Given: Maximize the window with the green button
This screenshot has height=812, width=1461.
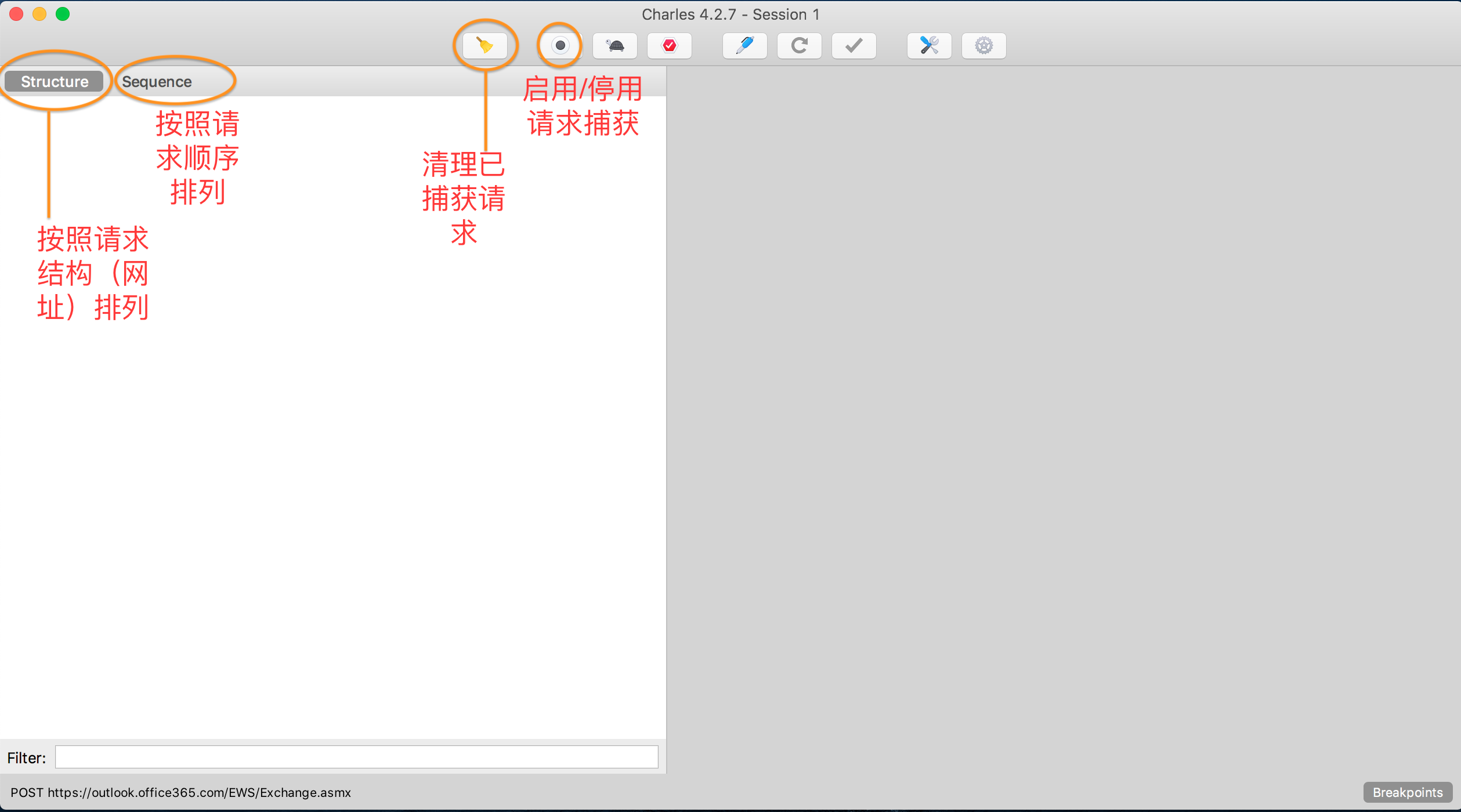Looking at the screenshot, I should [63, 14].
